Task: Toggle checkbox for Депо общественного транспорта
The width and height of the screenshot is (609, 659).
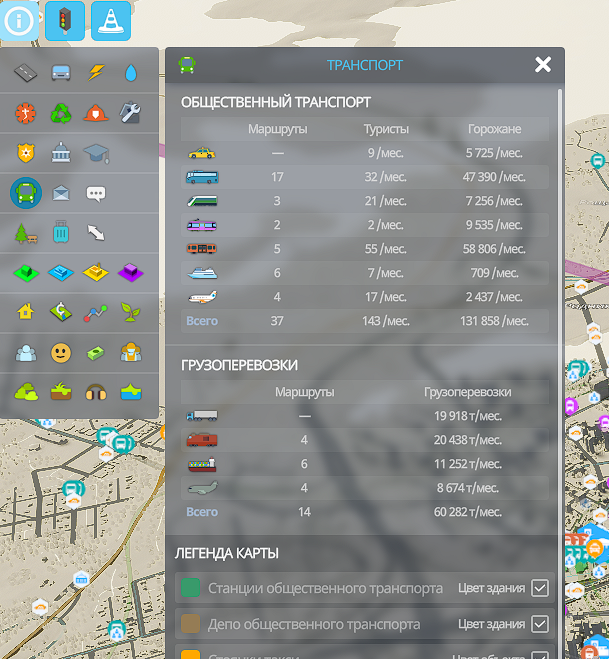Action: 540,624
